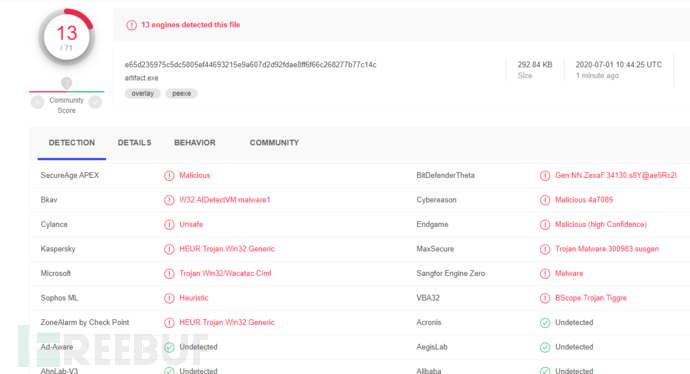Vote positive with community score check icon

95,102
